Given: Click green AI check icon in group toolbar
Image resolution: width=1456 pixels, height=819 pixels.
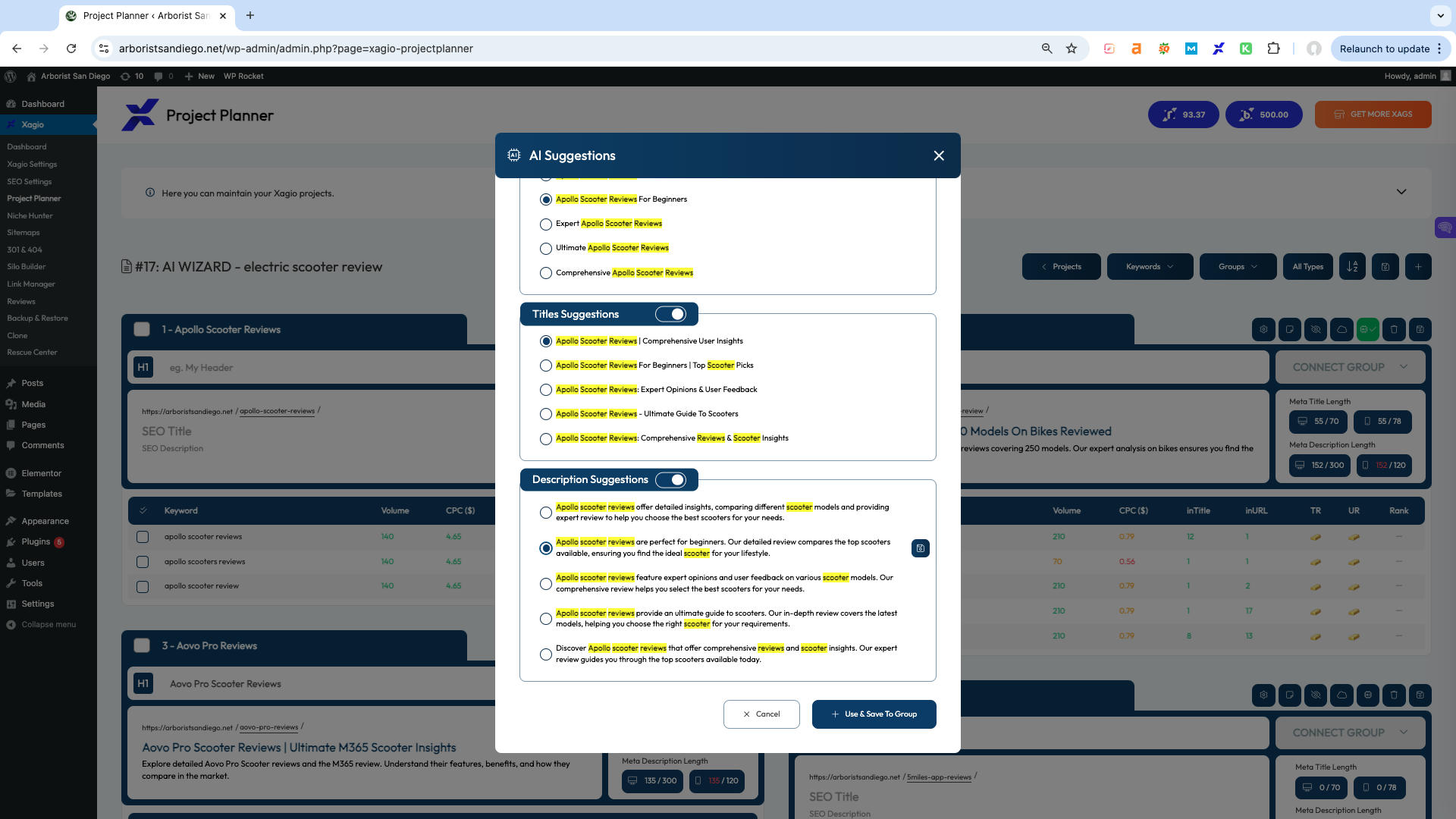Looking at the screenshot, I should point(1368,330).
